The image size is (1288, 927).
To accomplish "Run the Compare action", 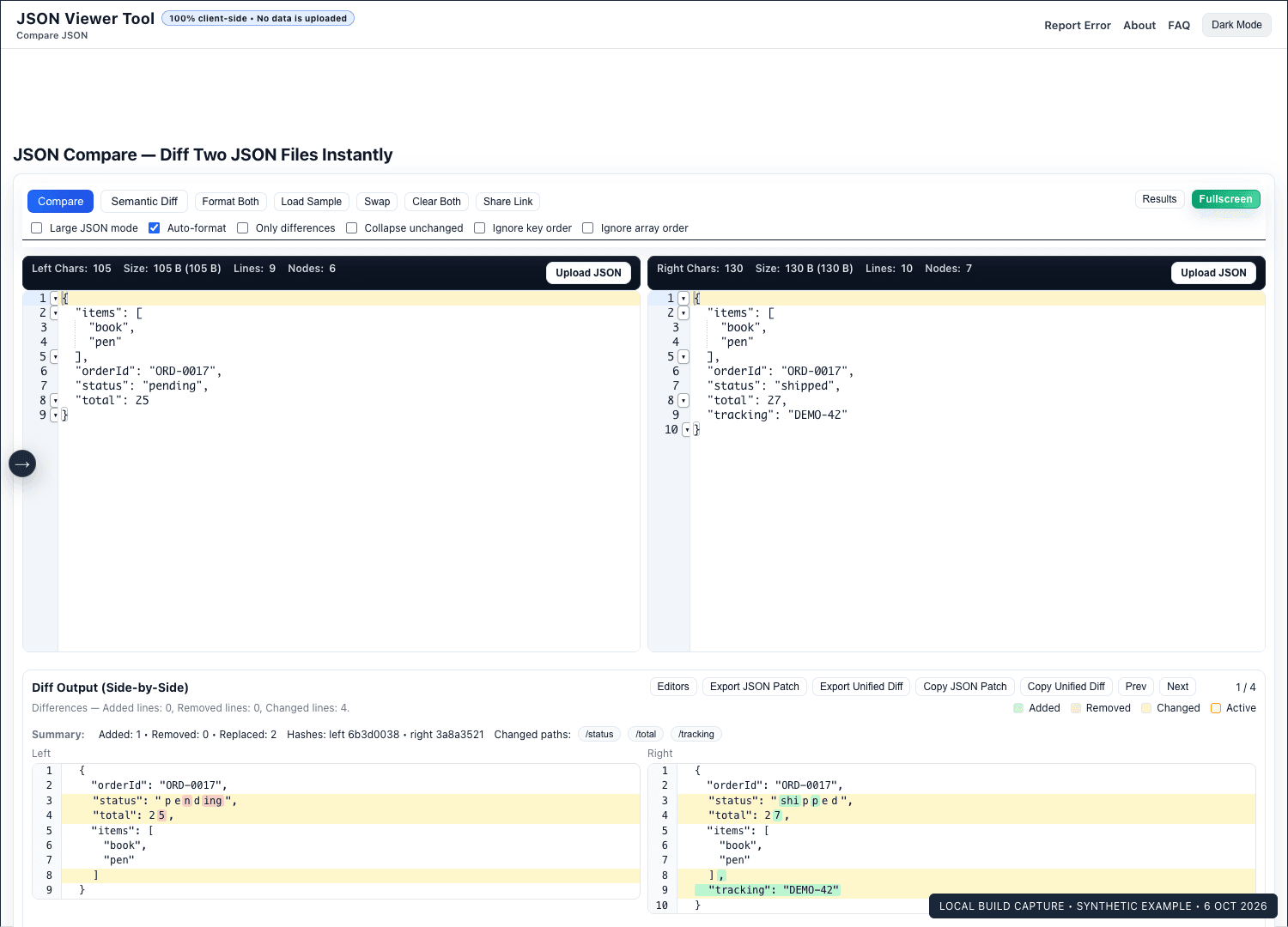I will point(61,202).
